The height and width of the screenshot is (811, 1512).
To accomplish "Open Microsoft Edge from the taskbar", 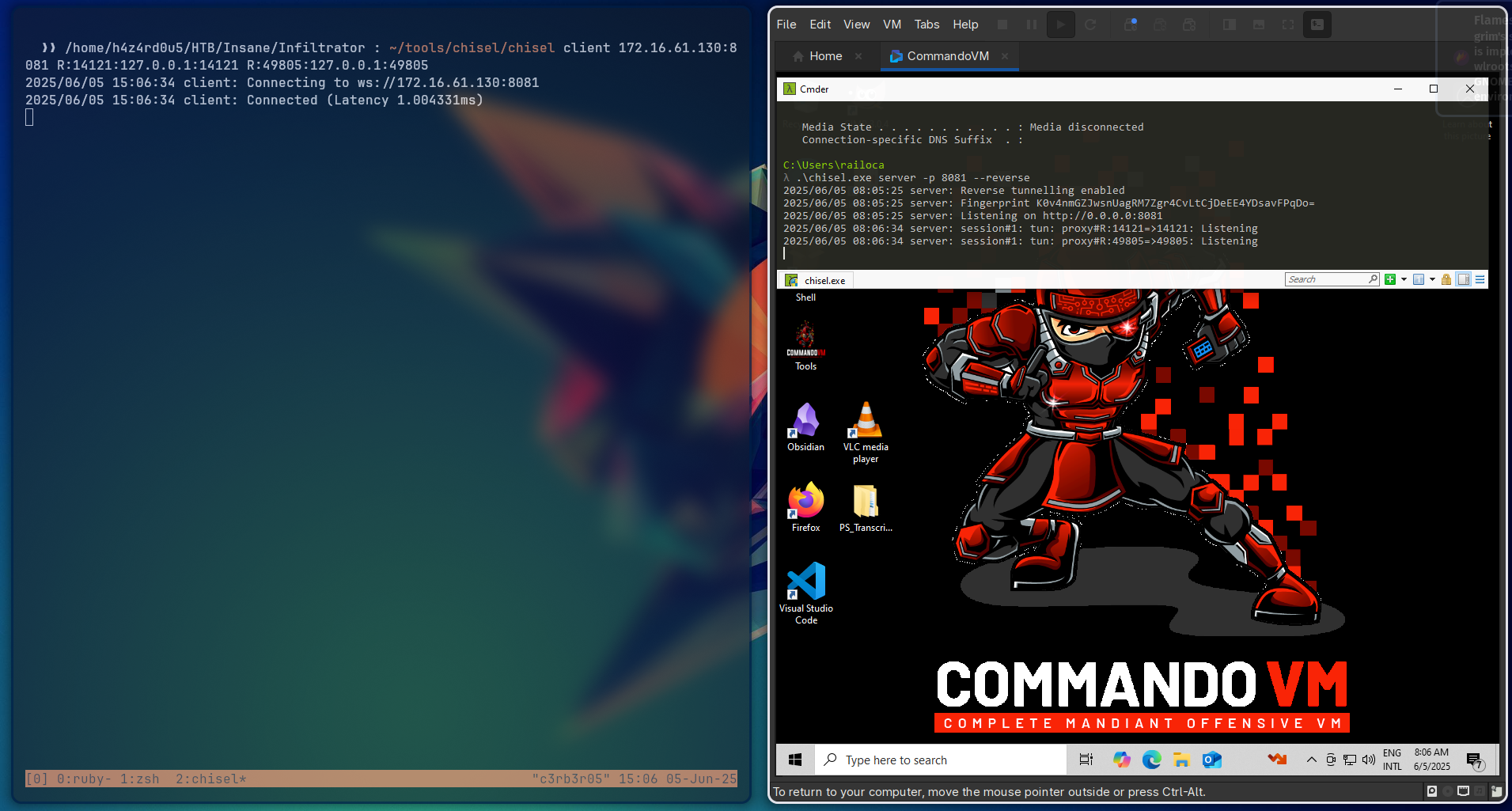I will click(x=1151, y=760).
